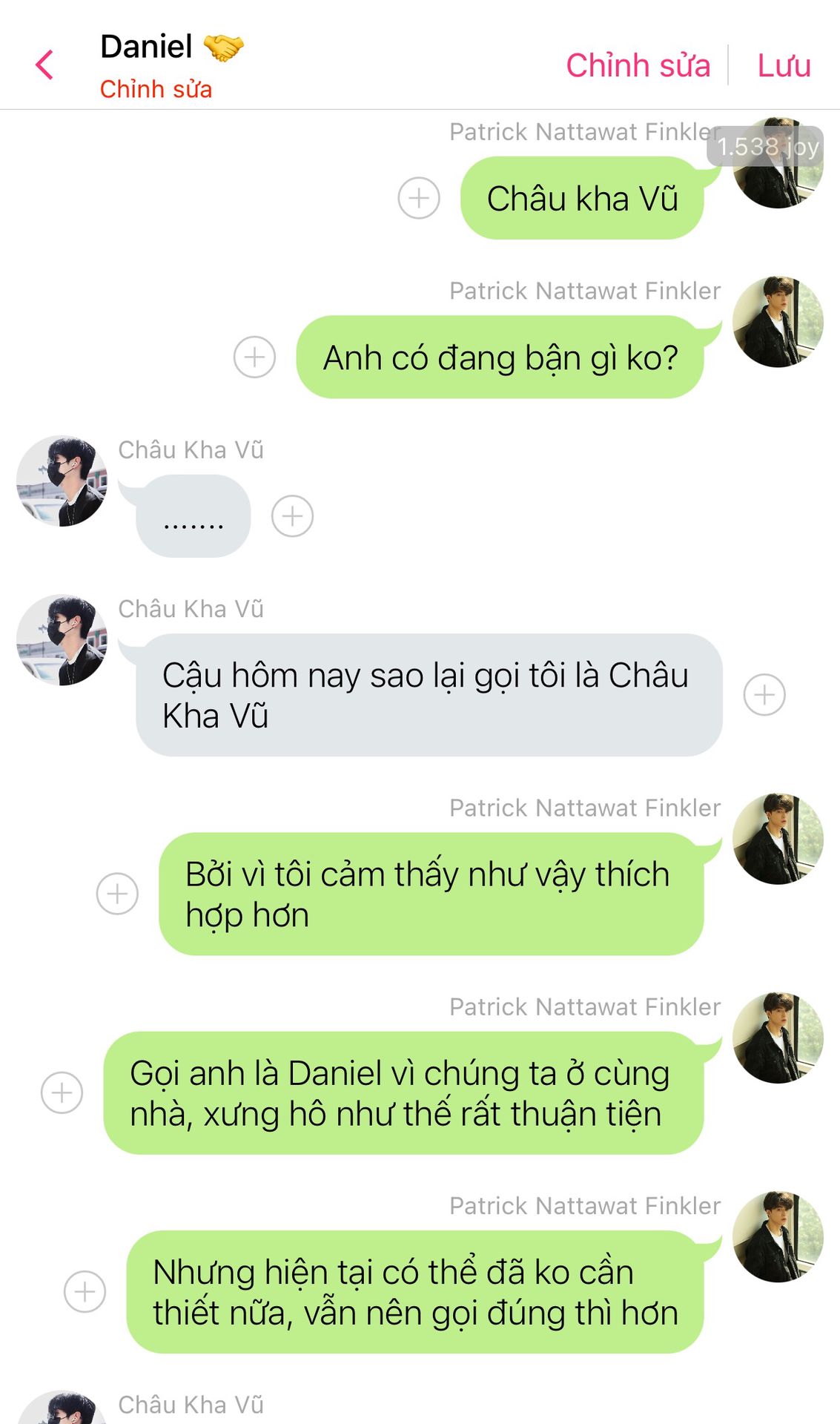This screenshot has height=1424, width=840.
Task: Tap the "1.538 joy" badge
Action: coord(766,146)
